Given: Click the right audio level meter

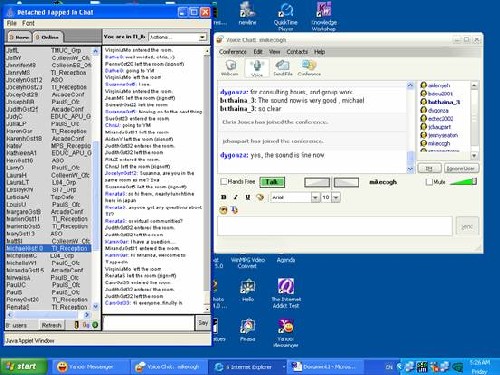Looking at the screenshot, I should pyautogui.click(x=346, y=182).
